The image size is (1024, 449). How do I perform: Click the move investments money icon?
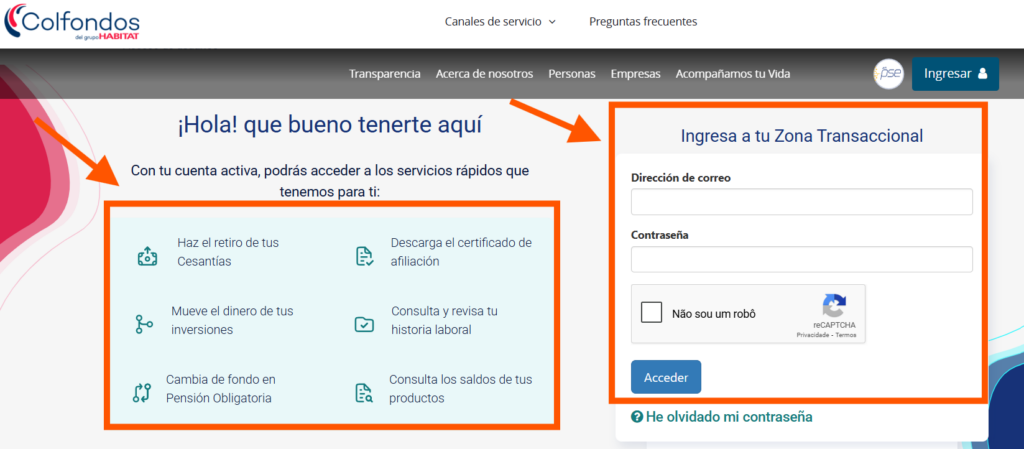tap(144, 324)
